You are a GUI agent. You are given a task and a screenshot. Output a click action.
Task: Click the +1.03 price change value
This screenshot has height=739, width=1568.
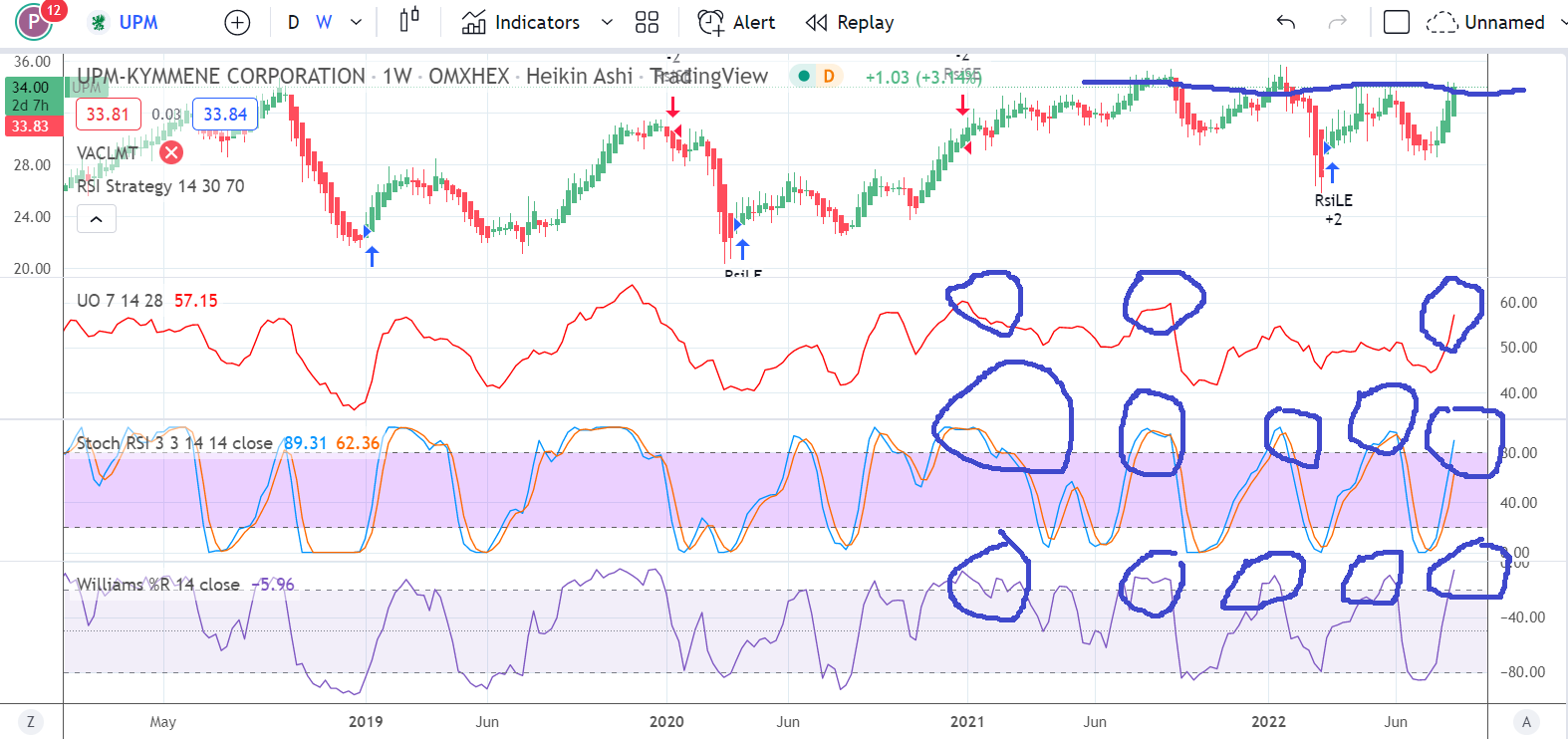click(888, 77)
